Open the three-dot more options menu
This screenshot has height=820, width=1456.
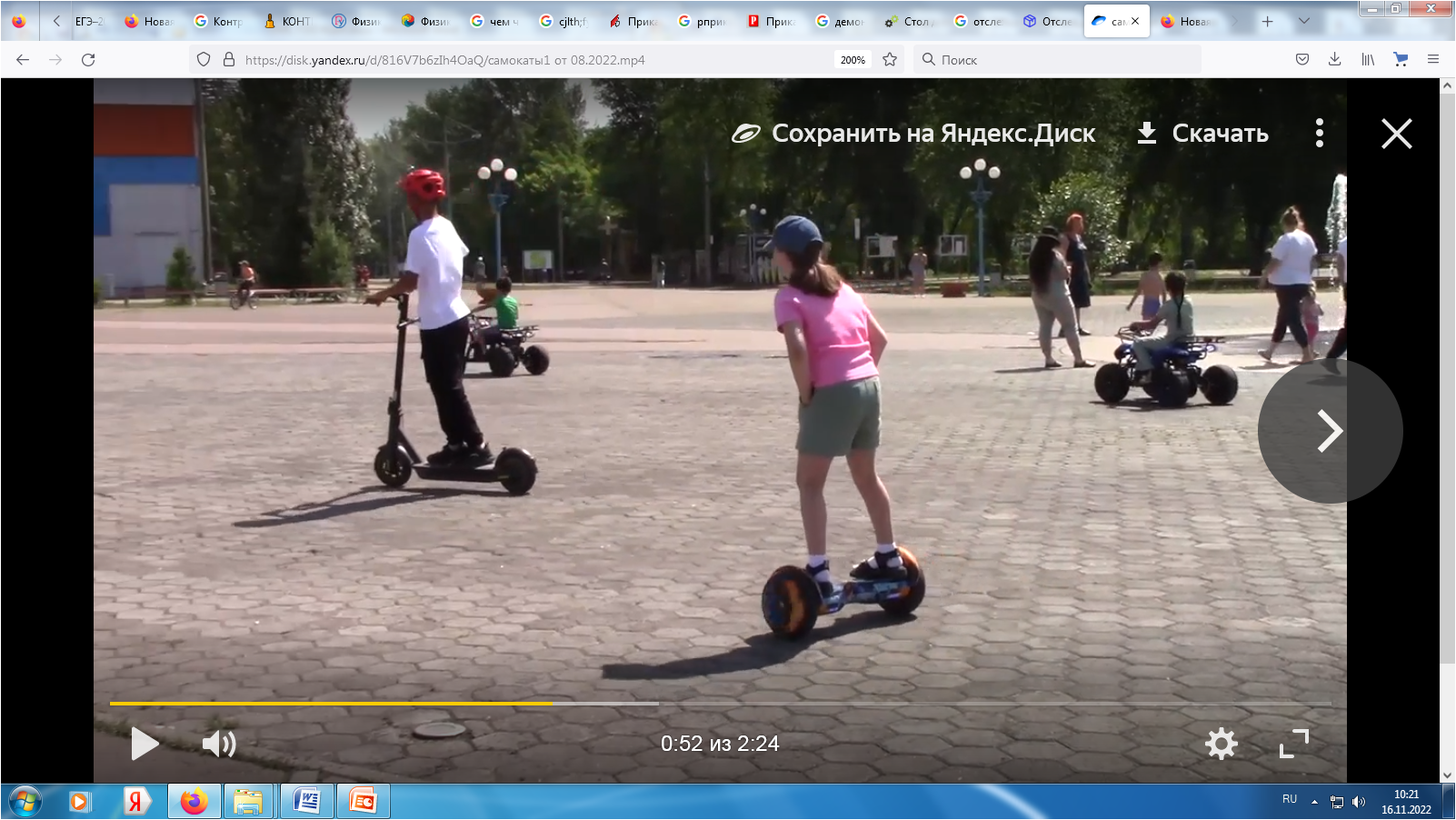pos(1319,134)
